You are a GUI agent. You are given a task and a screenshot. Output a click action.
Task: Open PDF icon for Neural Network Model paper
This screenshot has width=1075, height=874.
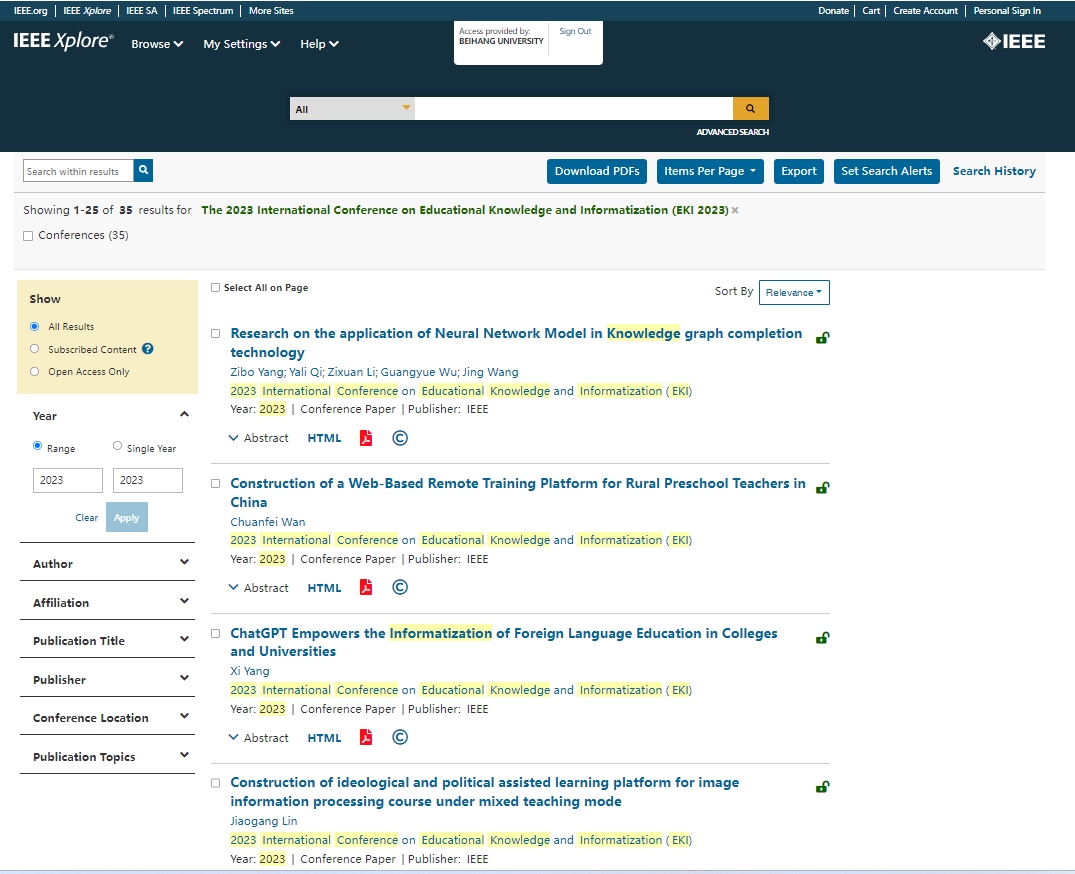[x=366, y=438]
